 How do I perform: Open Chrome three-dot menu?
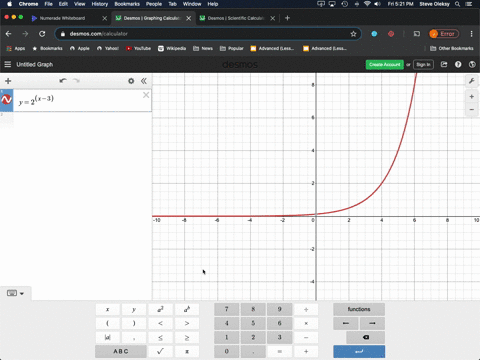pos(471,34)
